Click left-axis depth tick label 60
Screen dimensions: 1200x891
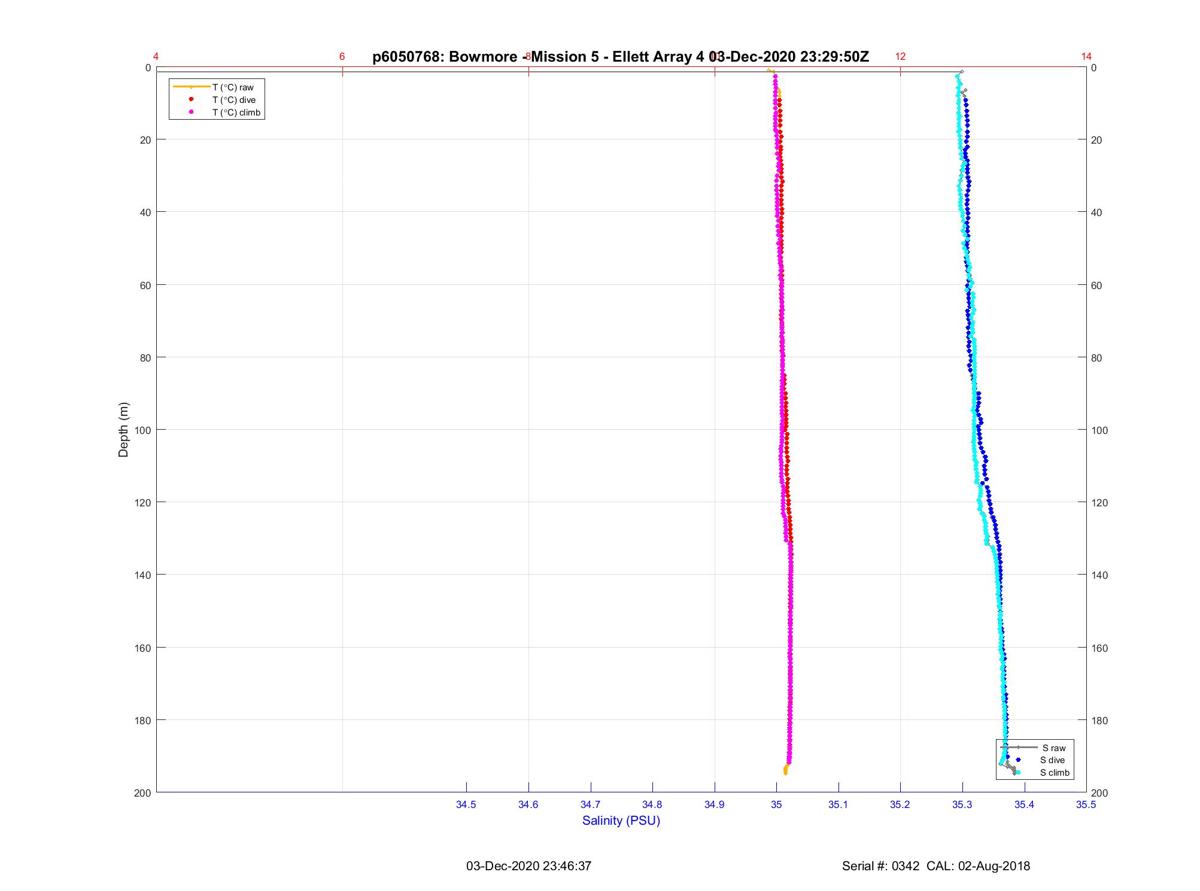point(145,285)
